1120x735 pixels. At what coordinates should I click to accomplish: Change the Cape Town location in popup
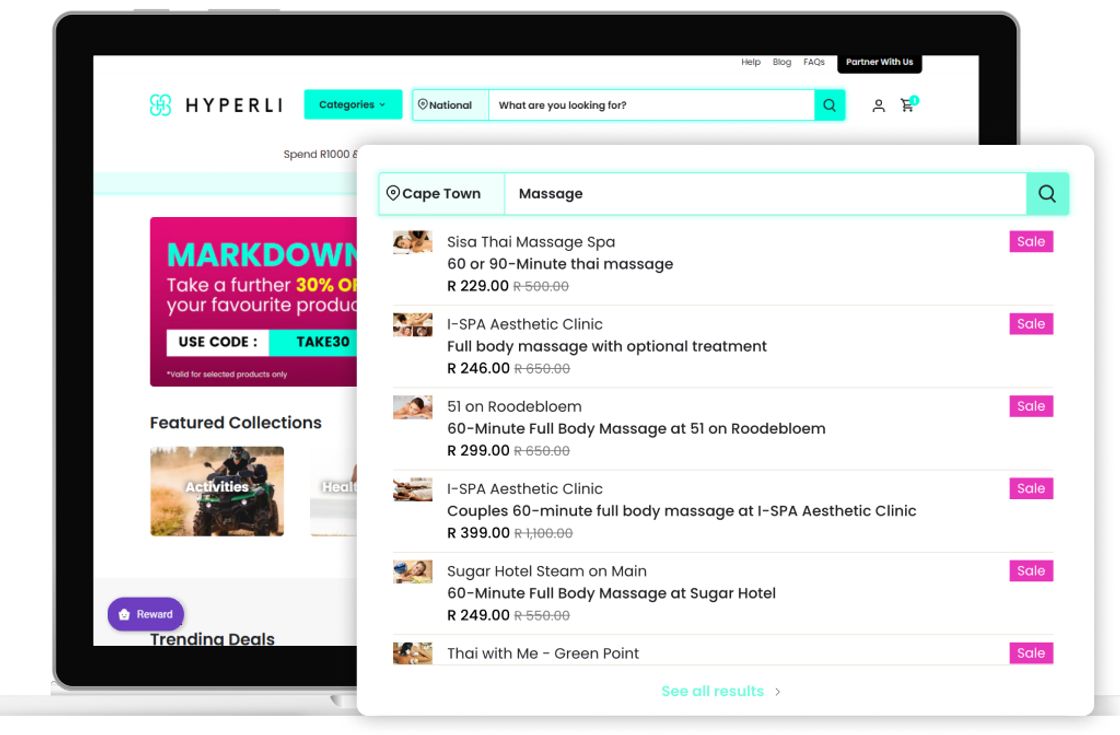point(441,194)
